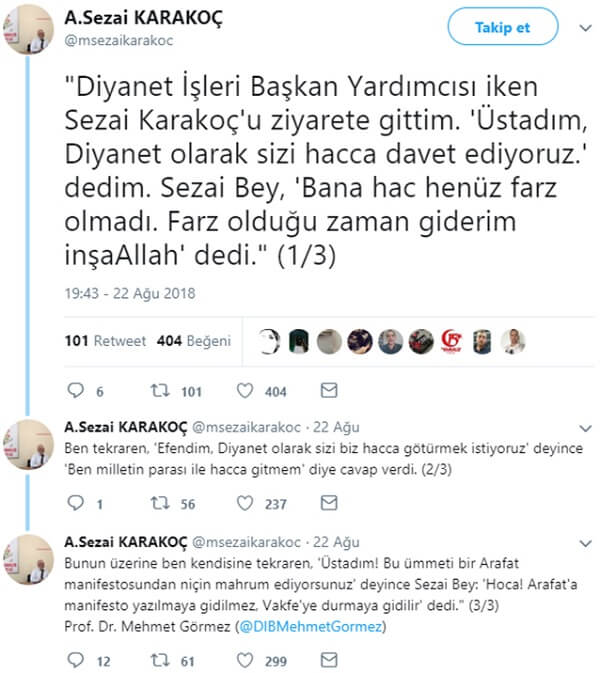Like the (3/3) tweet with 299 likes
This screenshot has height=673, width=600.
[x=245, y=660]
